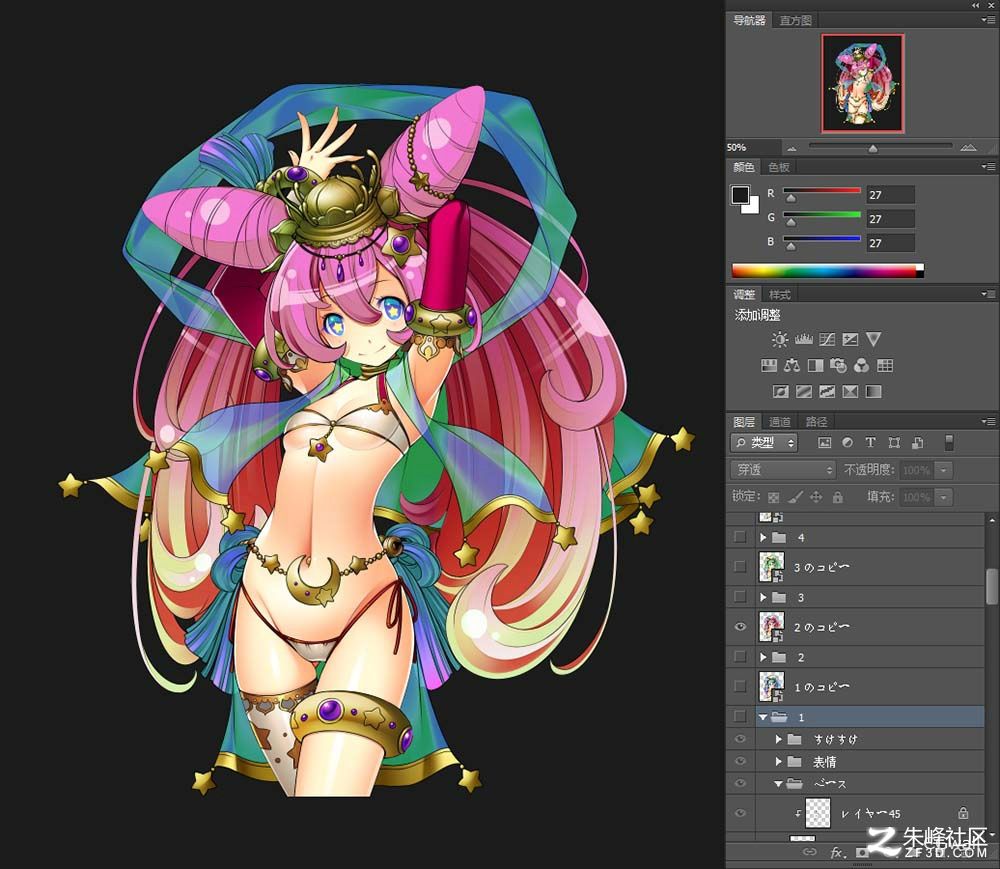Hide the 2のコピー layer

tap(740, 627)
